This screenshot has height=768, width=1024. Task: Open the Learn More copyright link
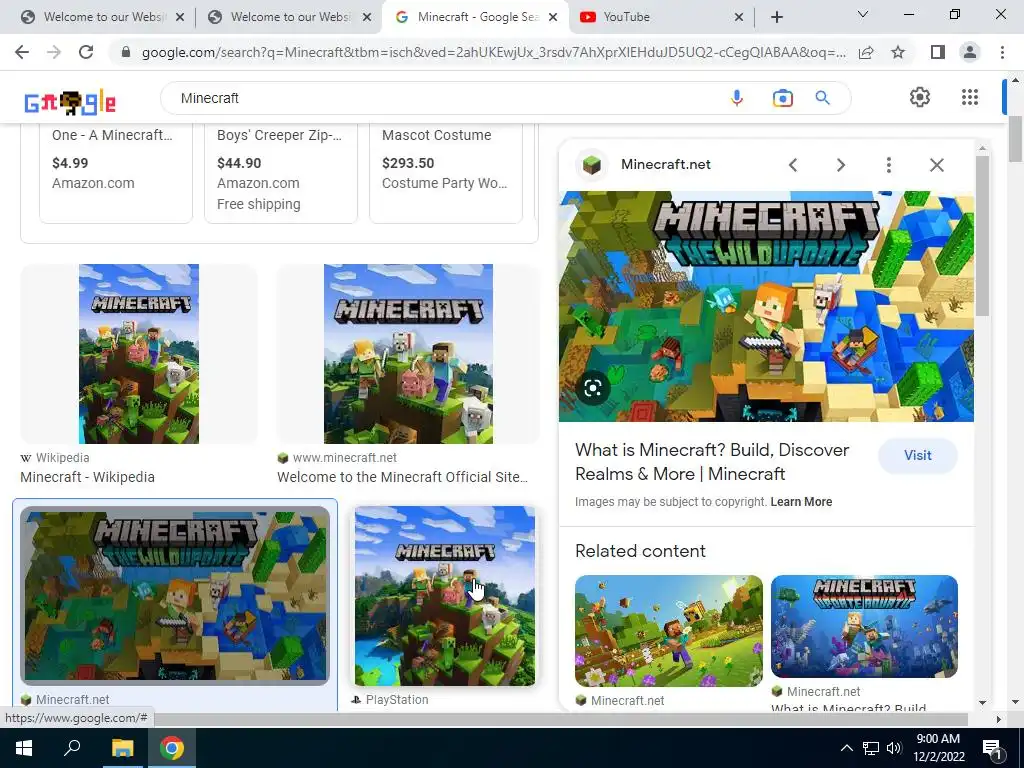tap(801, 502)
